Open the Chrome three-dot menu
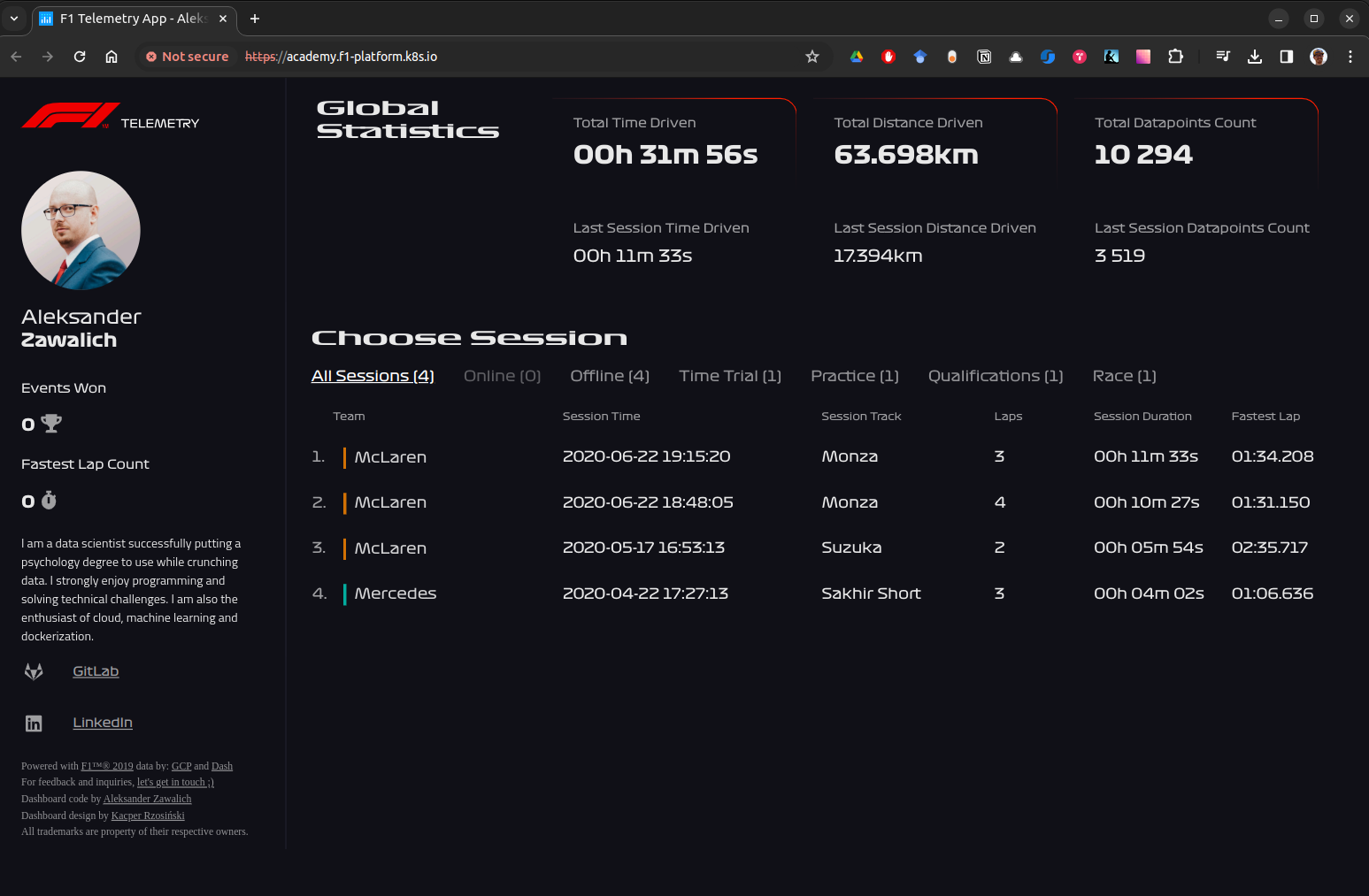 tap(1350, 57)
